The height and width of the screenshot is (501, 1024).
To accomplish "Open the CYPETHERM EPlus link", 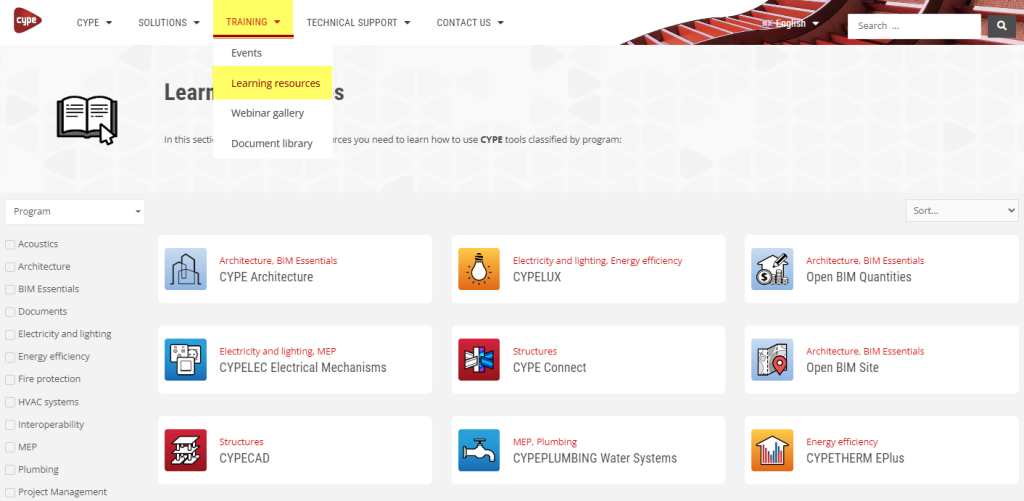I will coord(854,458).
